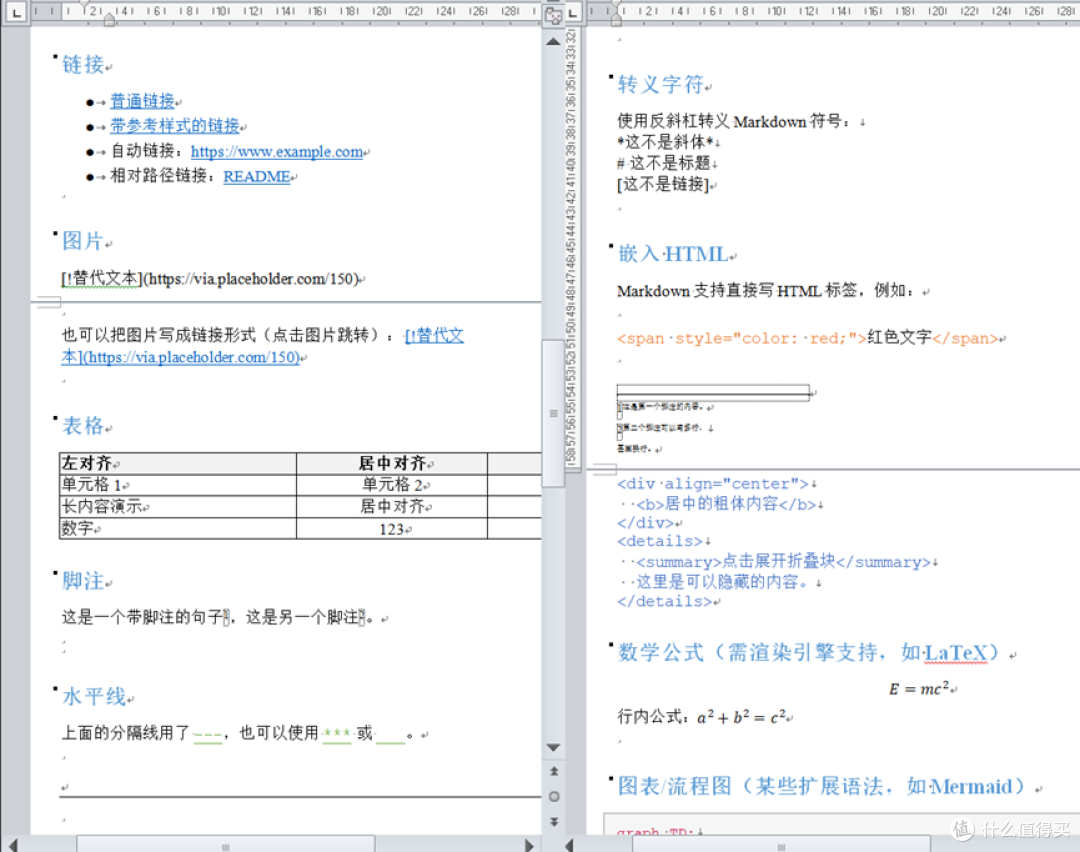Click the 居中的粗体内容 code line
This screenshot has width=1080, height=852.
(x=726, y=504)
